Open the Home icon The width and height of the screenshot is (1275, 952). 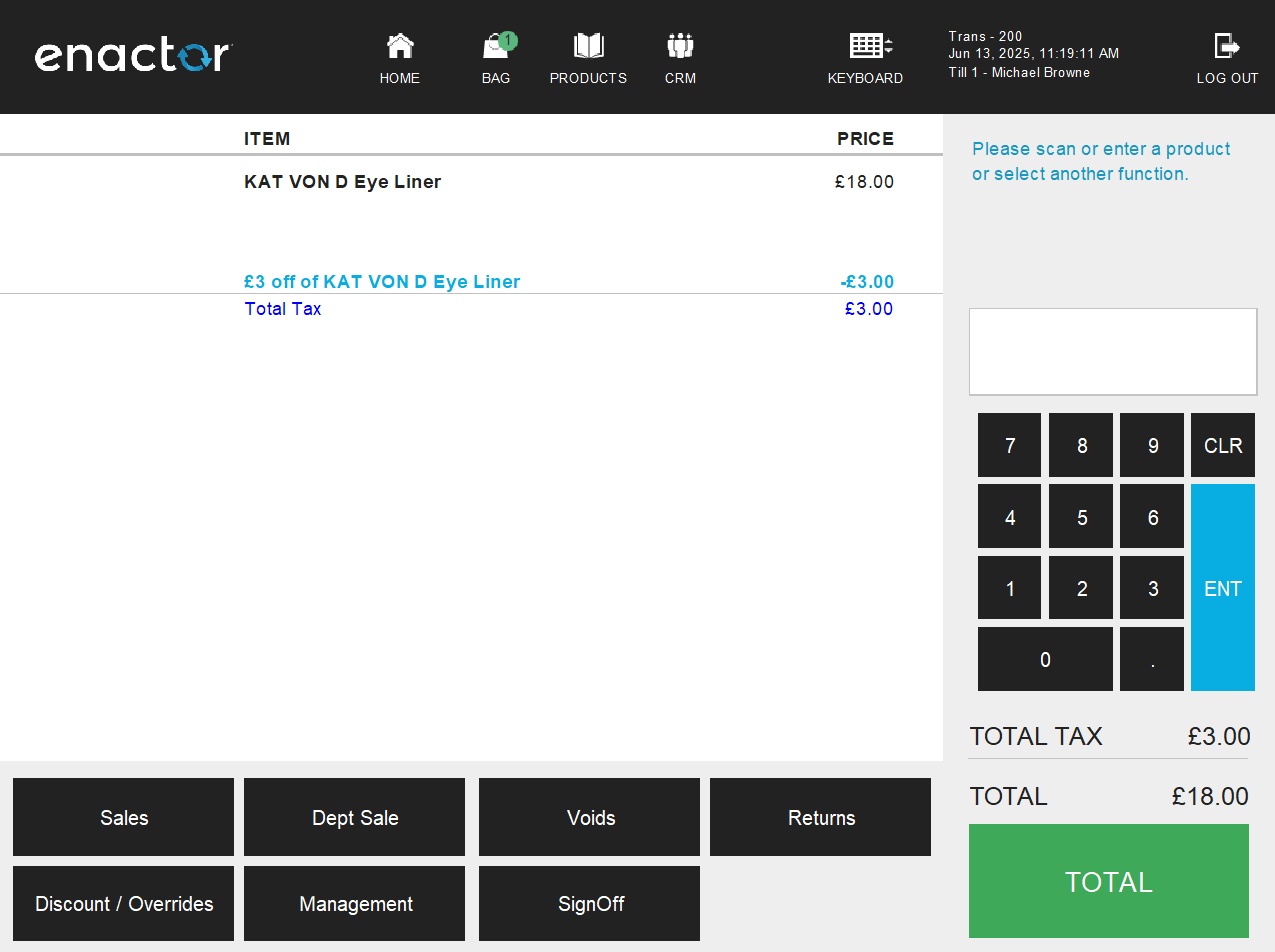pos(400,58)
